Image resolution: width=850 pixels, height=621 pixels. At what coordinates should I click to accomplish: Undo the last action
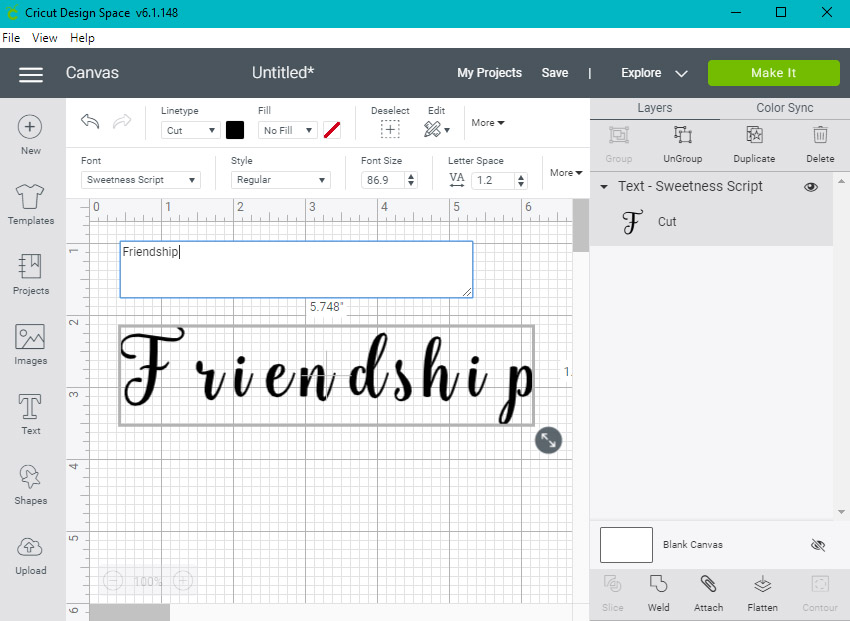tap(91, 121)
